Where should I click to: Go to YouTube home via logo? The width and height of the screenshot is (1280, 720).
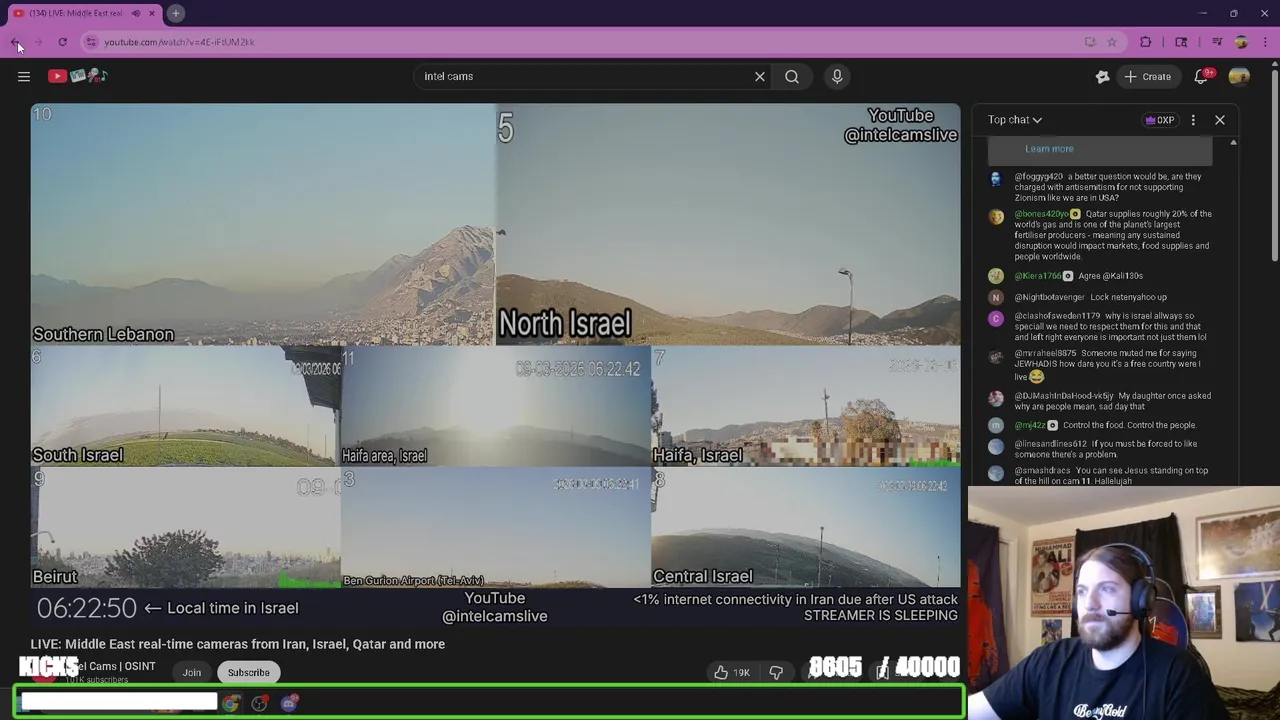click(78, 76)
